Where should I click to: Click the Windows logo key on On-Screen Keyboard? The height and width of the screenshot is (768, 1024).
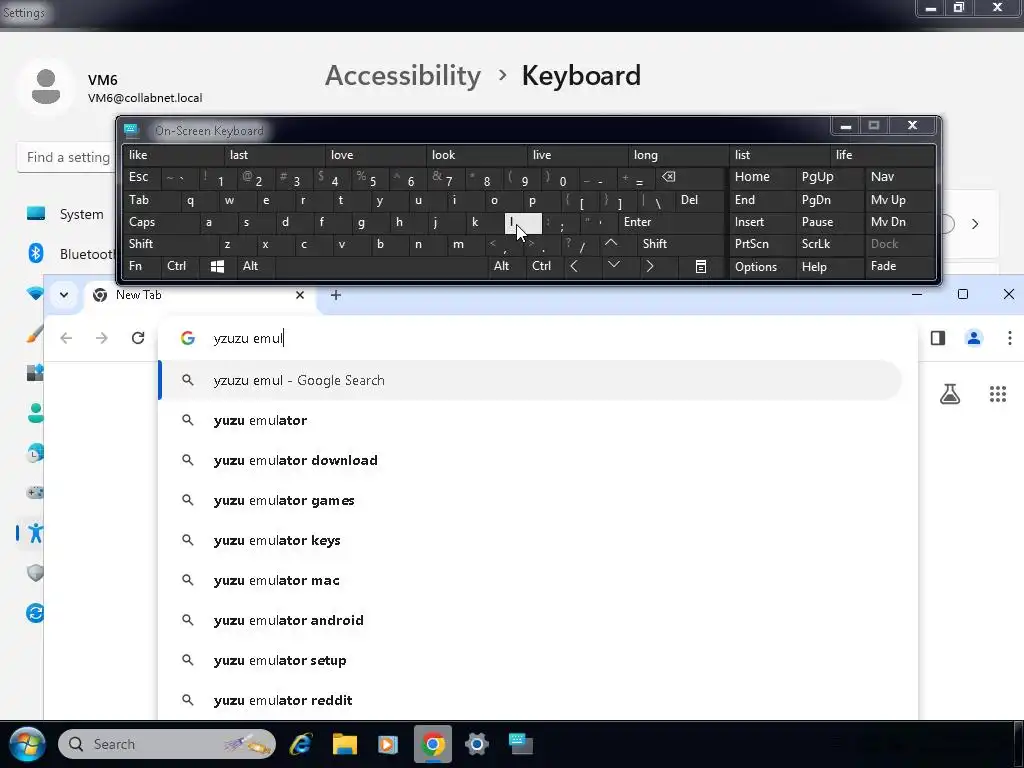click(217, 266)
